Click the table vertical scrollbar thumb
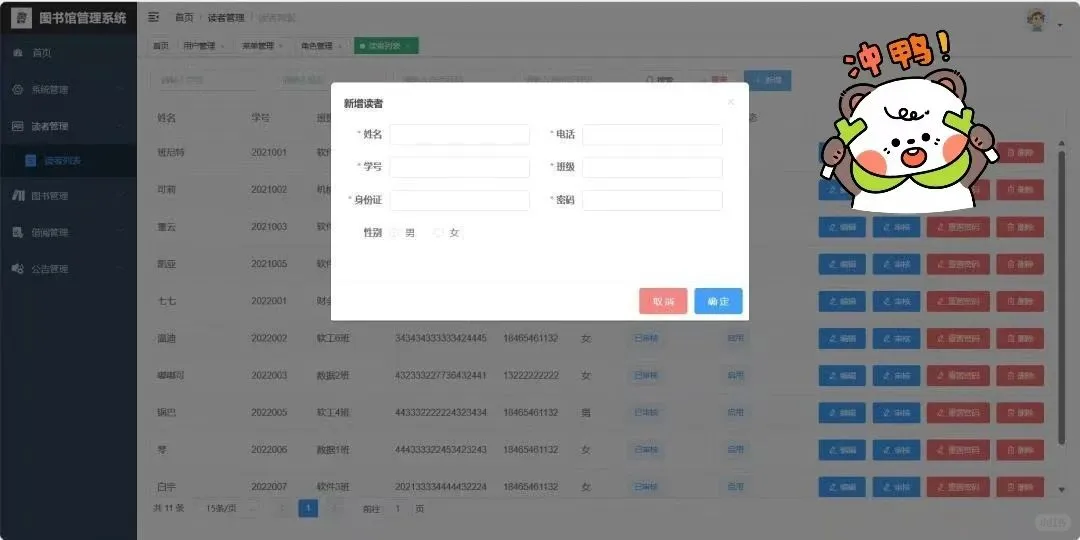 (x=1061, y=296)
